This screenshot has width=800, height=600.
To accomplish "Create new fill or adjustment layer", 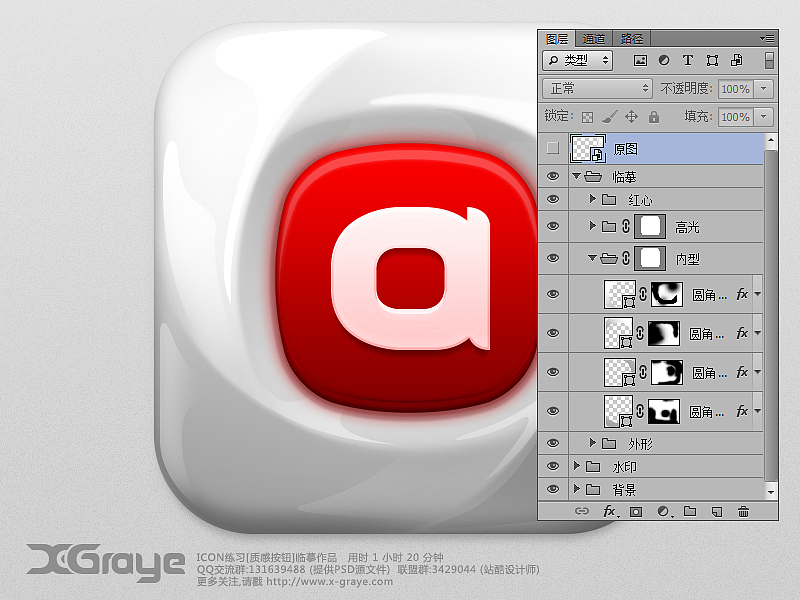I will click(664, 511).
